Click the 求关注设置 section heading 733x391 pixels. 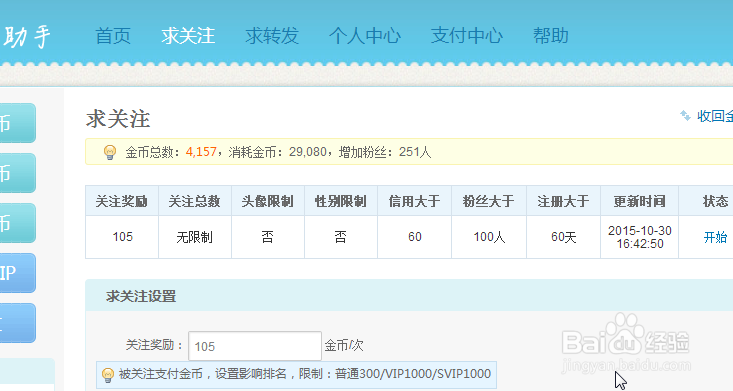click(141, 296)
